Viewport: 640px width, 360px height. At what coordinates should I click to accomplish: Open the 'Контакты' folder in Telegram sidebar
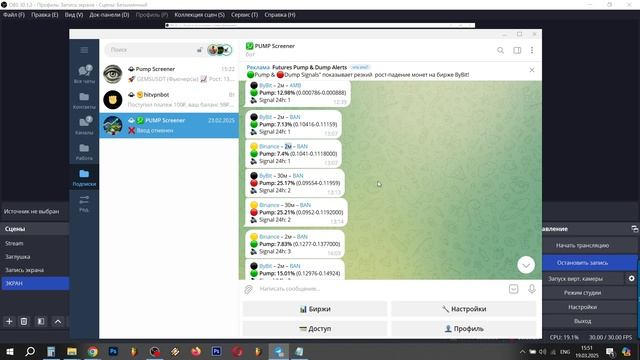[x=84, y=100]
